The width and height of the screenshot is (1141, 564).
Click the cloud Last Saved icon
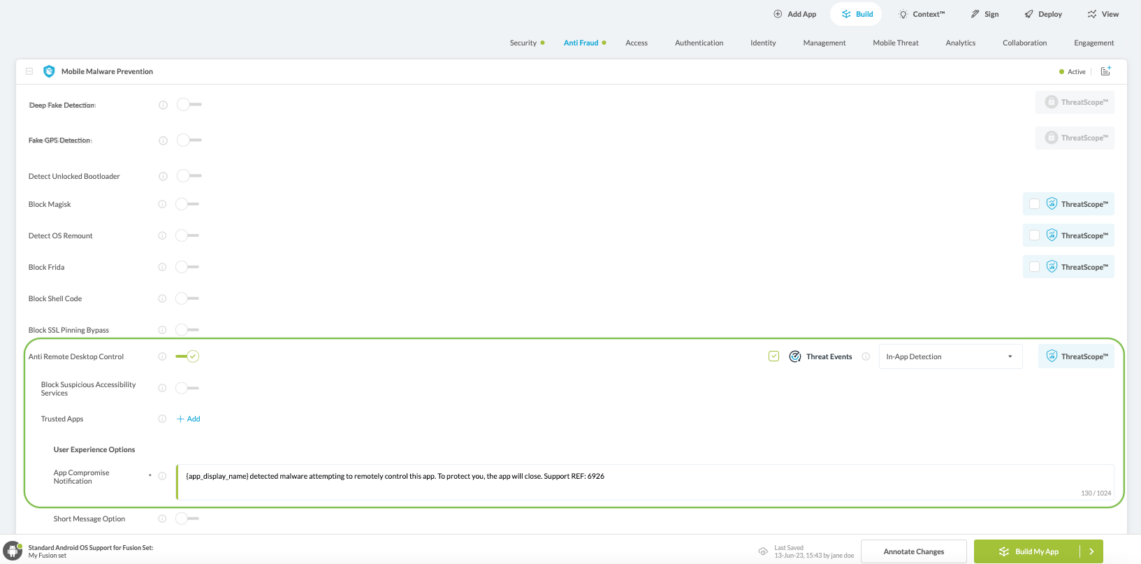click(x=763, y=551)
